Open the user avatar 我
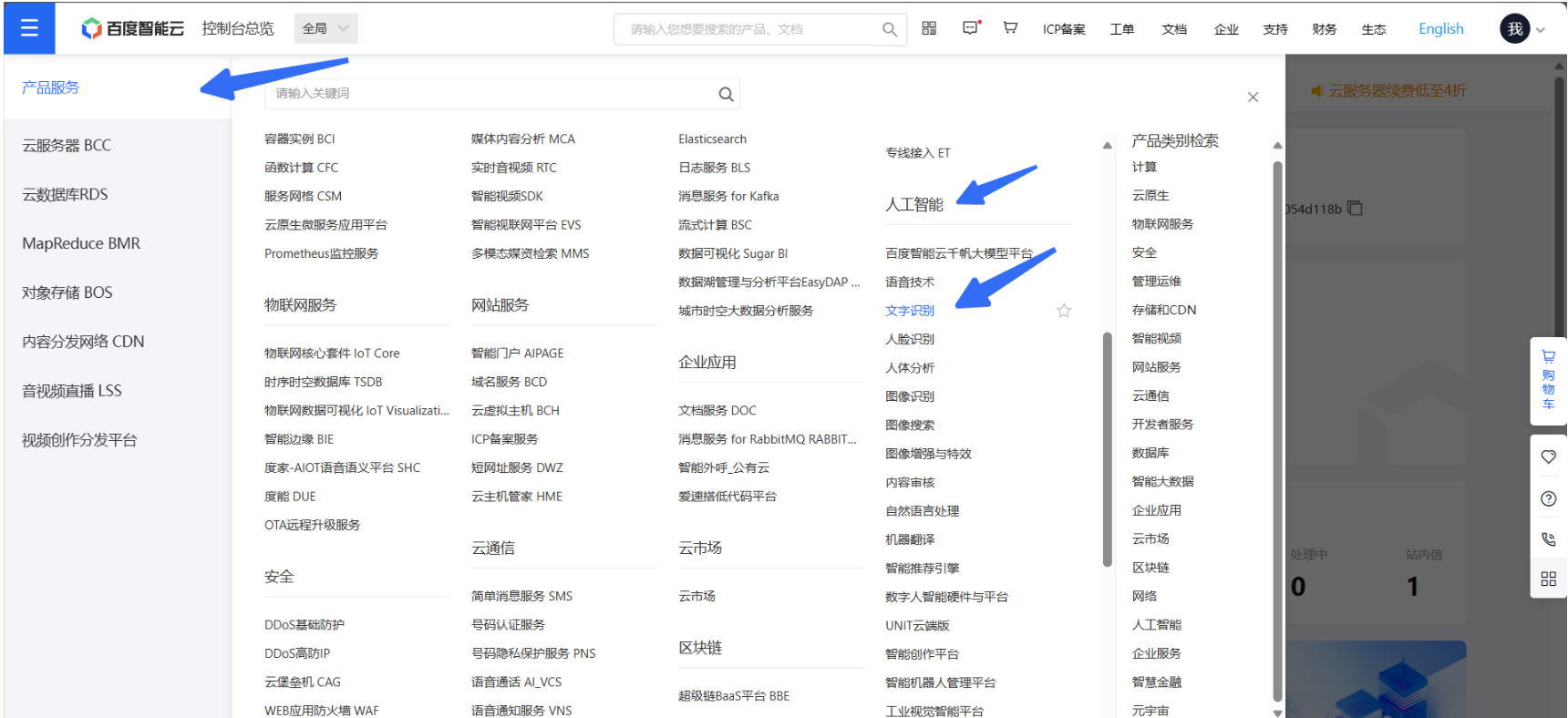This screenshot has height=718, width=1568. tap(1514, 28)
